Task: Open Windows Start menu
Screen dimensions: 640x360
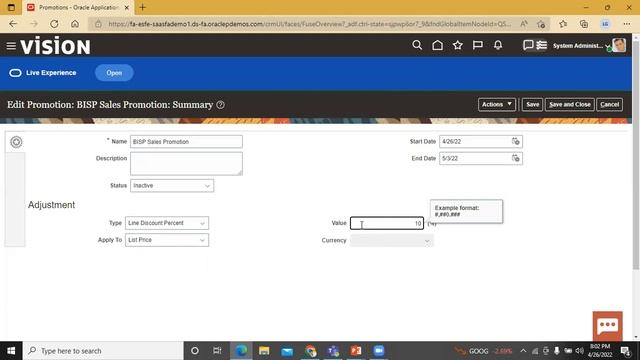Action: coord(11,351)
